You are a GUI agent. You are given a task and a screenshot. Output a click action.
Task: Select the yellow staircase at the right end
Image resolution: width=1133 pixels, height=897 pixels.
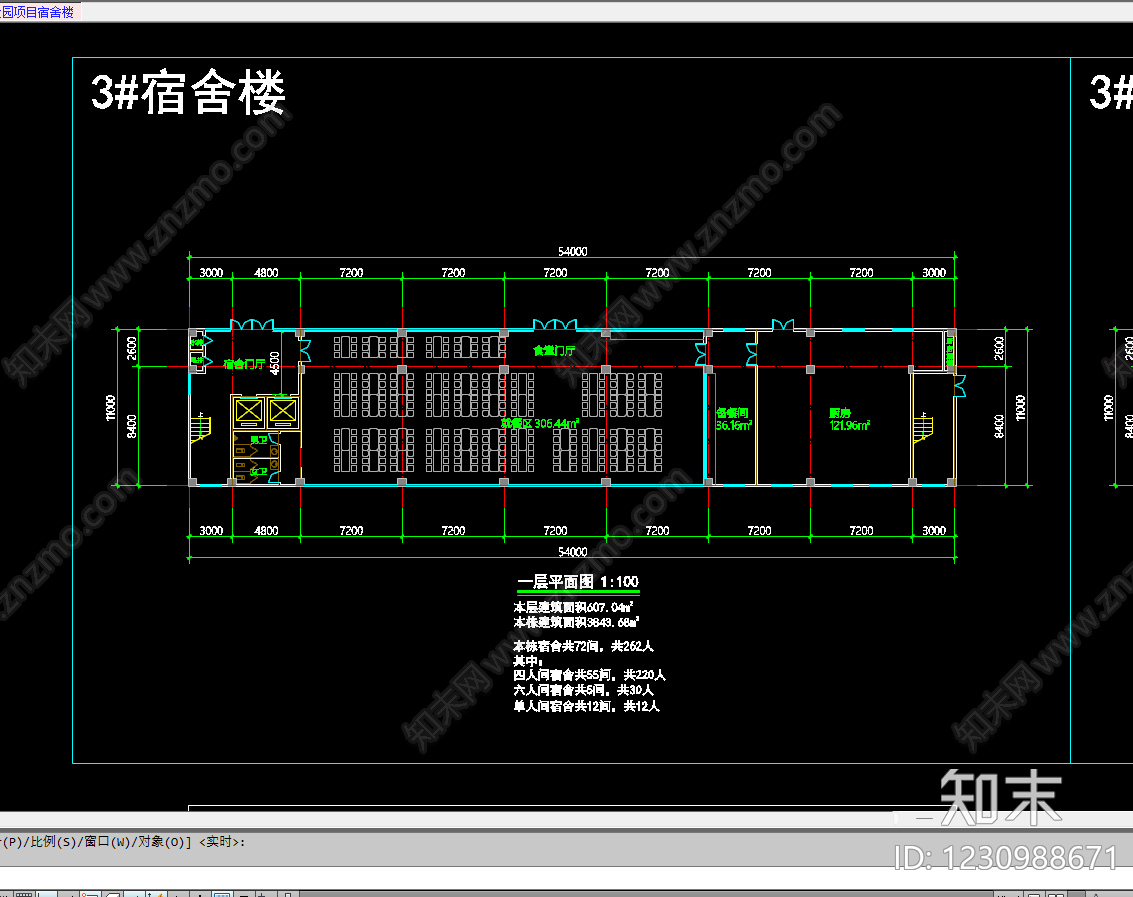pyautogui.click(x=923, y=427)
